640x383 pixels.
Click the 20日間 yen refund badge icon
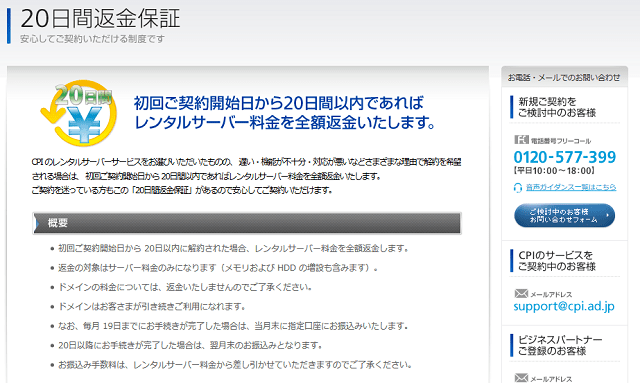(78, 112)
